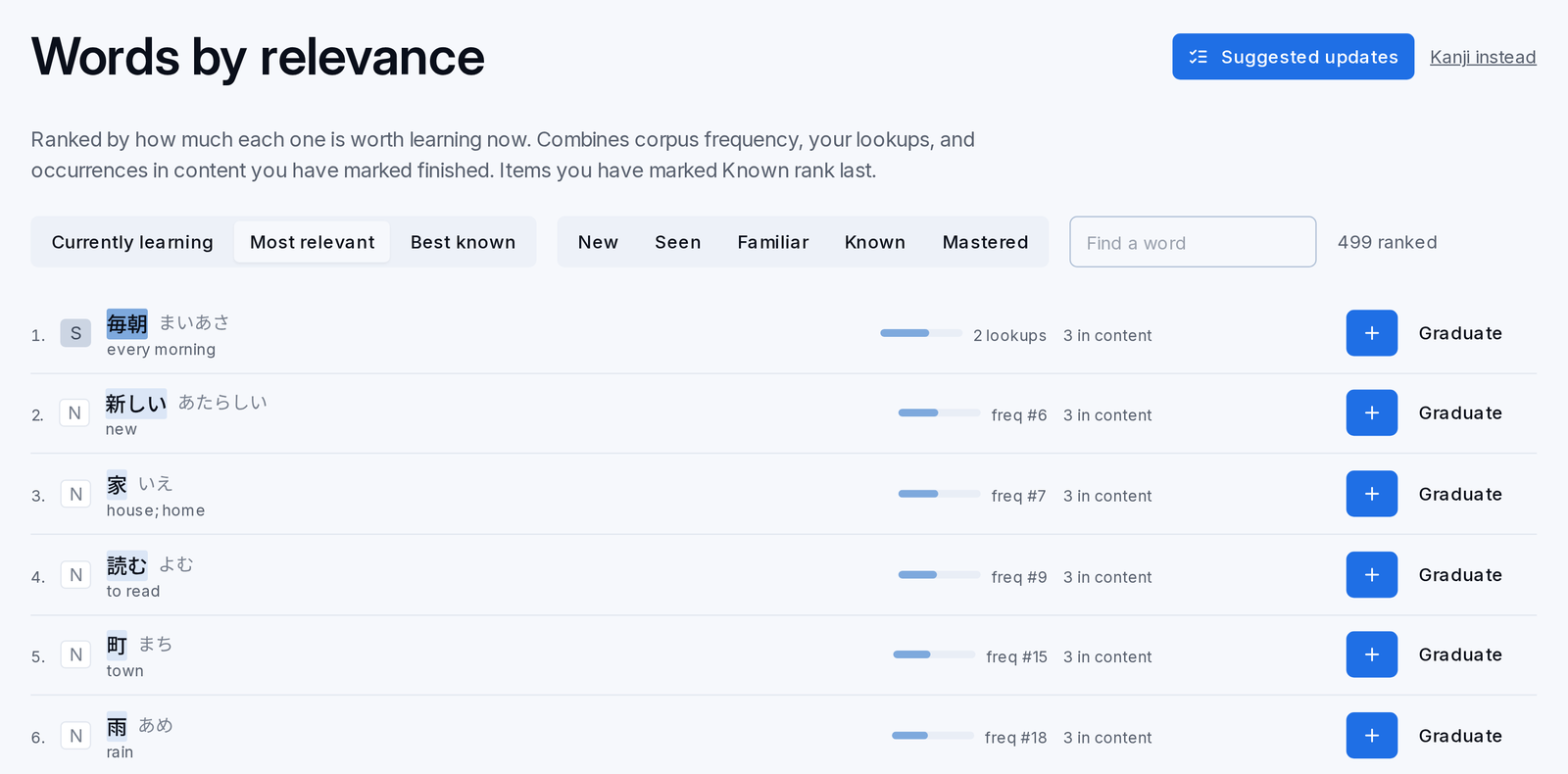Click the 'freq #15' label

[x=1016, y=656]
